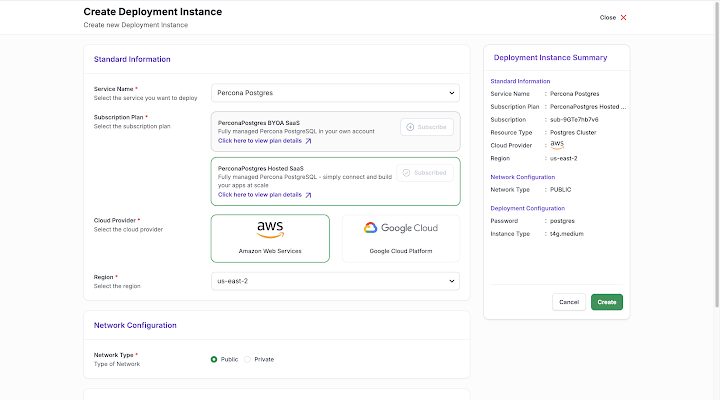Image resolution: width=720 pixels, height=400 pixels.
Task: Open the Service Name dropdown
Action: pyautogui.click(x=335, y=93)
